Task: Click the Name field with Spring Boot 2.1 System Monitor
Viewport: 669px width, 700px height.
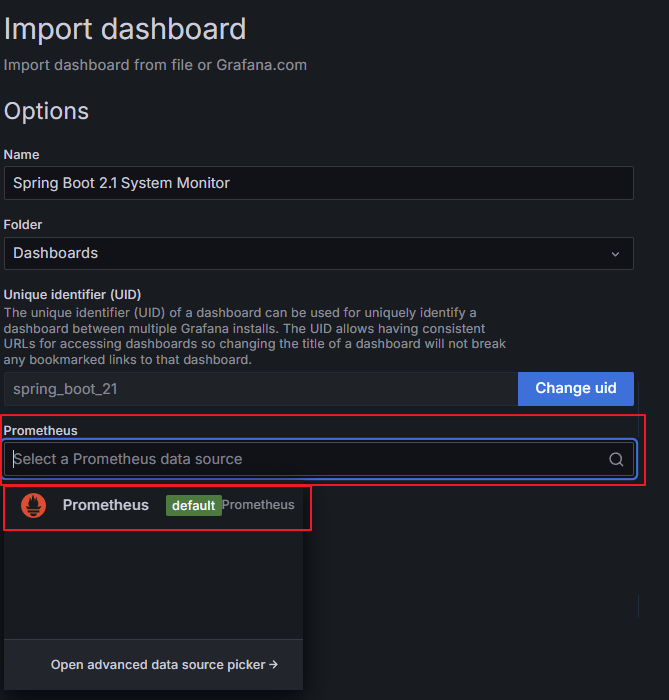Action: click(319, 183)
